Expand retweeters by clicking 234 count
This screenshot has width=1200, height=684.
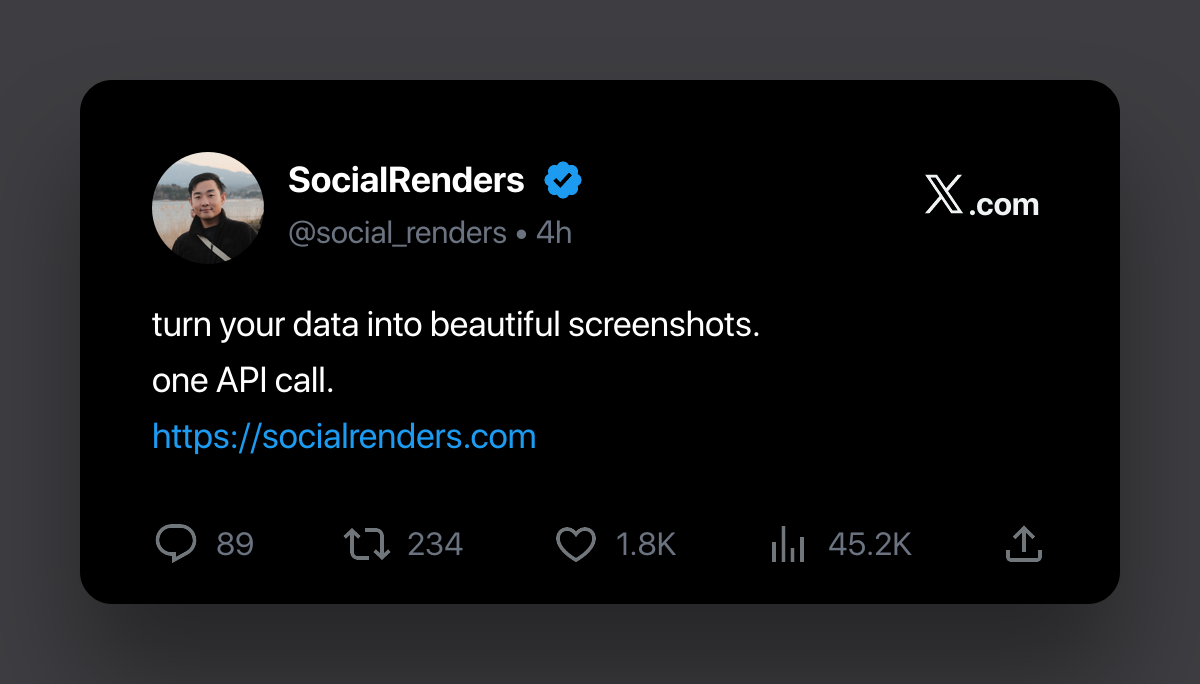(x=435, y=544)
